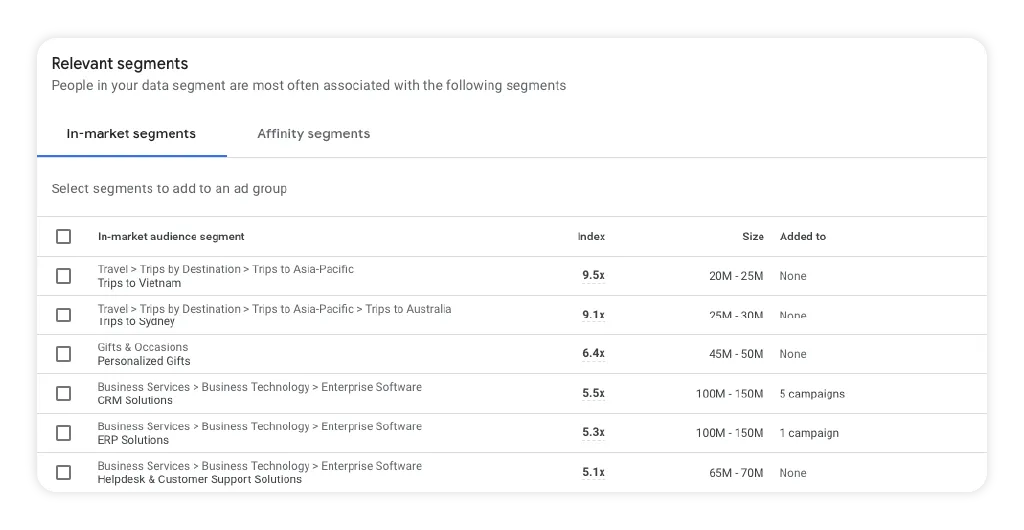This screenshot has width=1024, height=530.
Task: Click the 9.5x index value
Action: [593, 275]
